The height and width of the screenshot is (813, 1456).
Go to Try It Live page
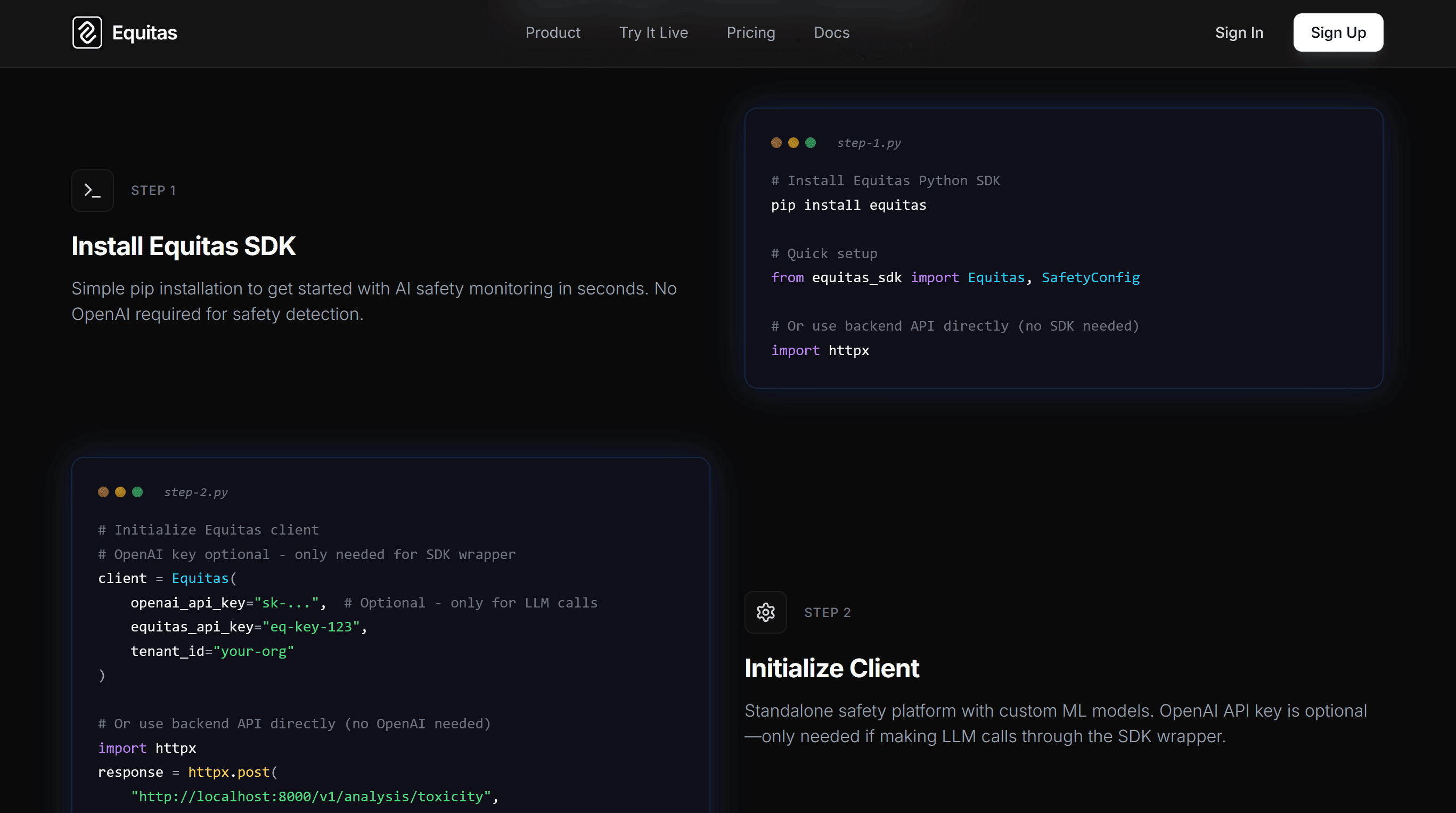653,33
